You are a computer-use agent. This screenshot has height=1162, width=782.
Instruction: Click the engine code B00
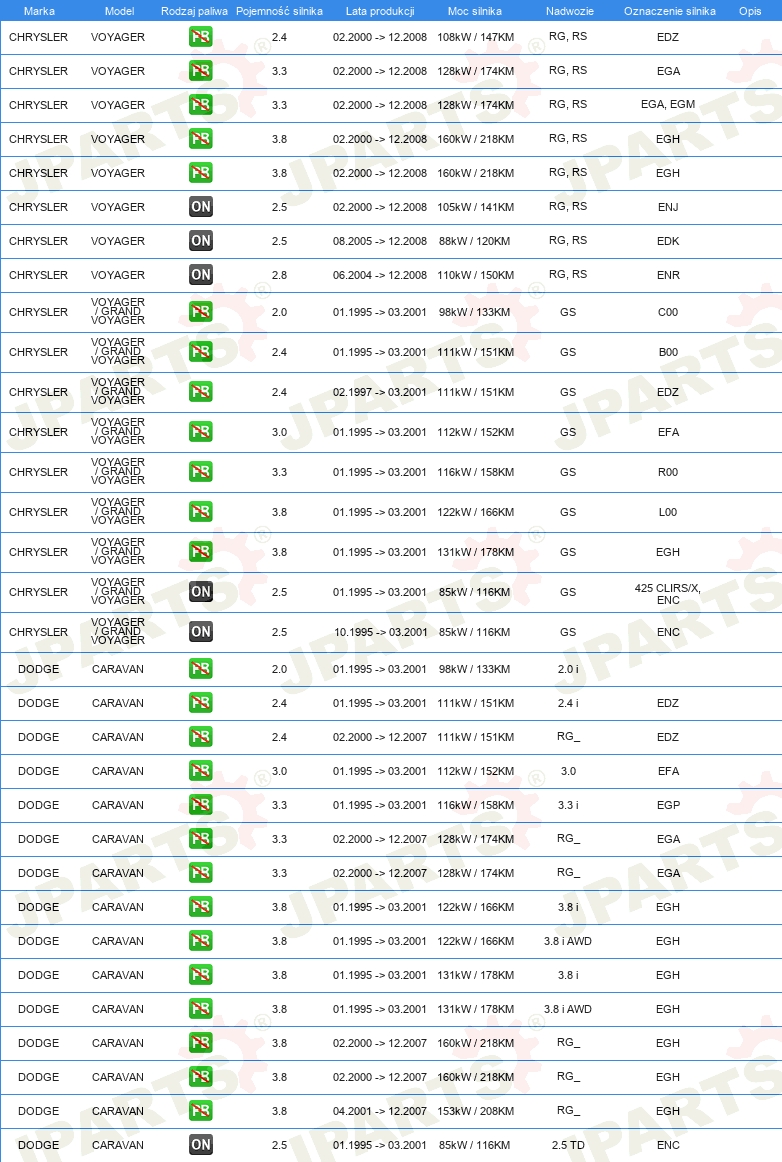tap(668, 352)
